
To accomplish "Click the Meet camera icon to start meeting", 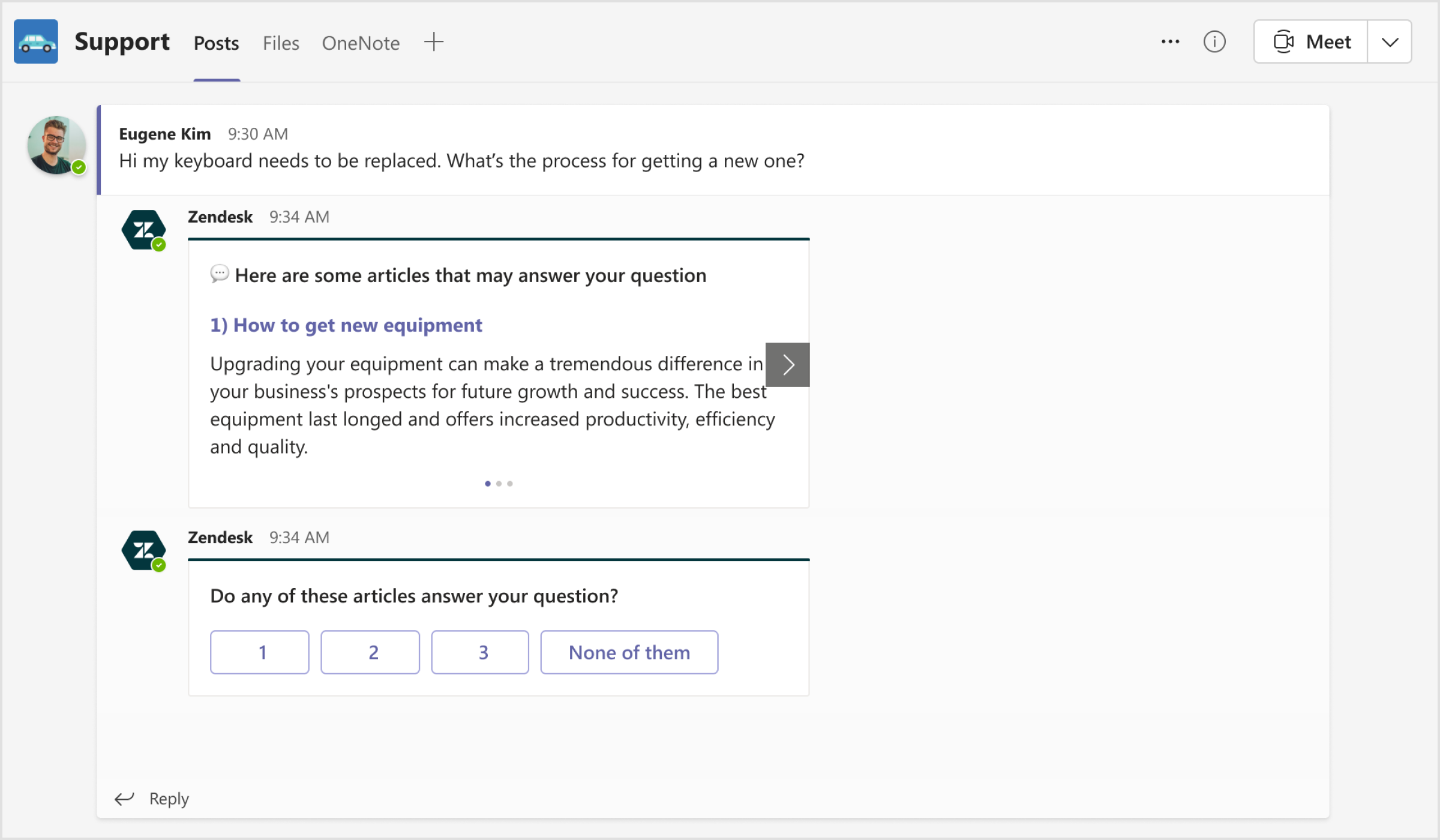I will click(x=1283, y=41).
